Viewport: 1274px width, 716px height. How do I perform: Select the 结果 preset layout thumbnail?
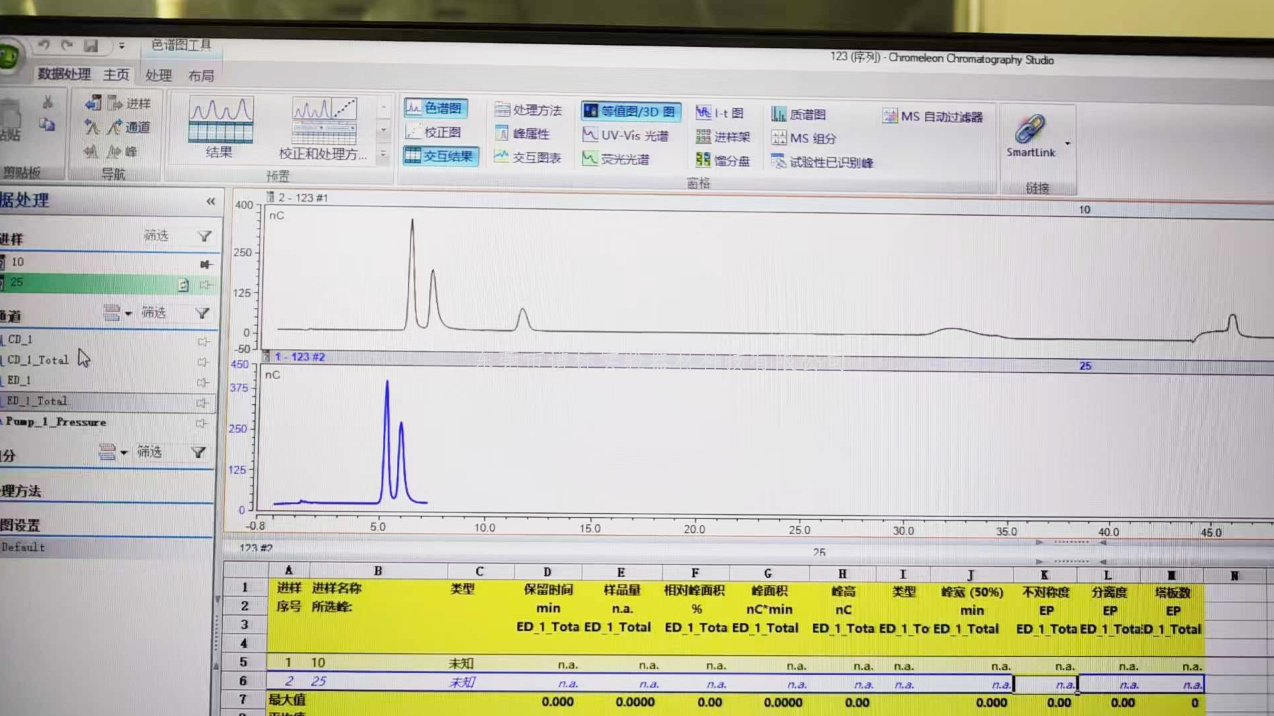click(x=220, y=128)
